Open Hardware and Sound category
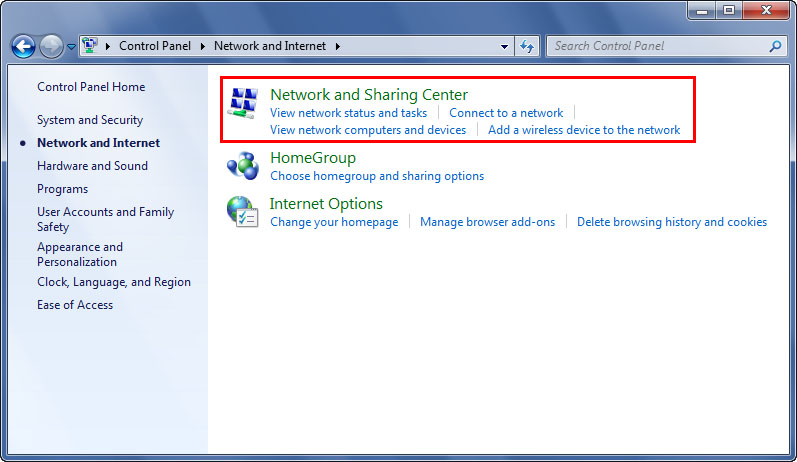 tap(92, 166)
